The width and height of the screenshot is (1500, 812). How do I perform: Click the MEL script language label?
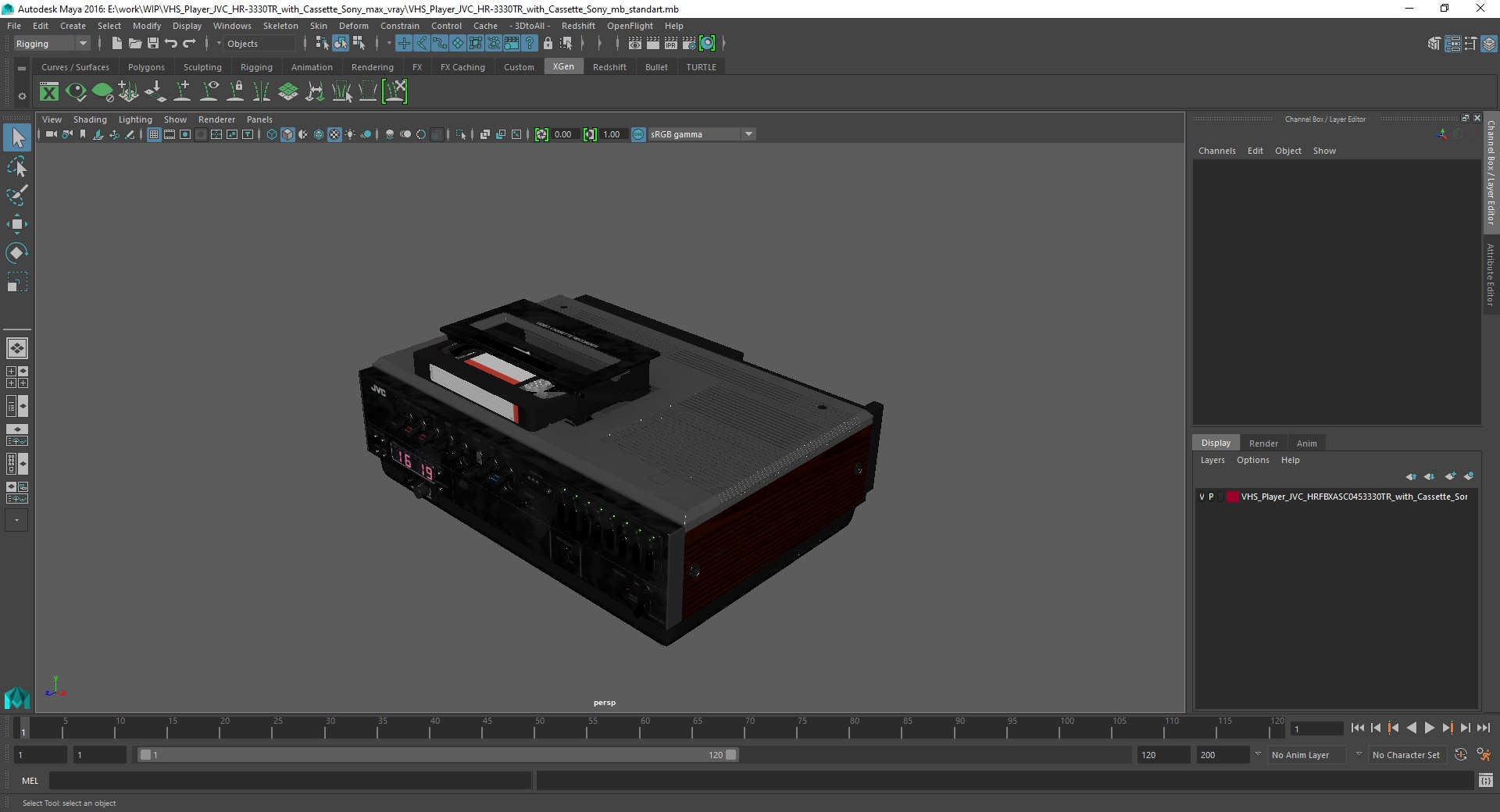[30, 781]
